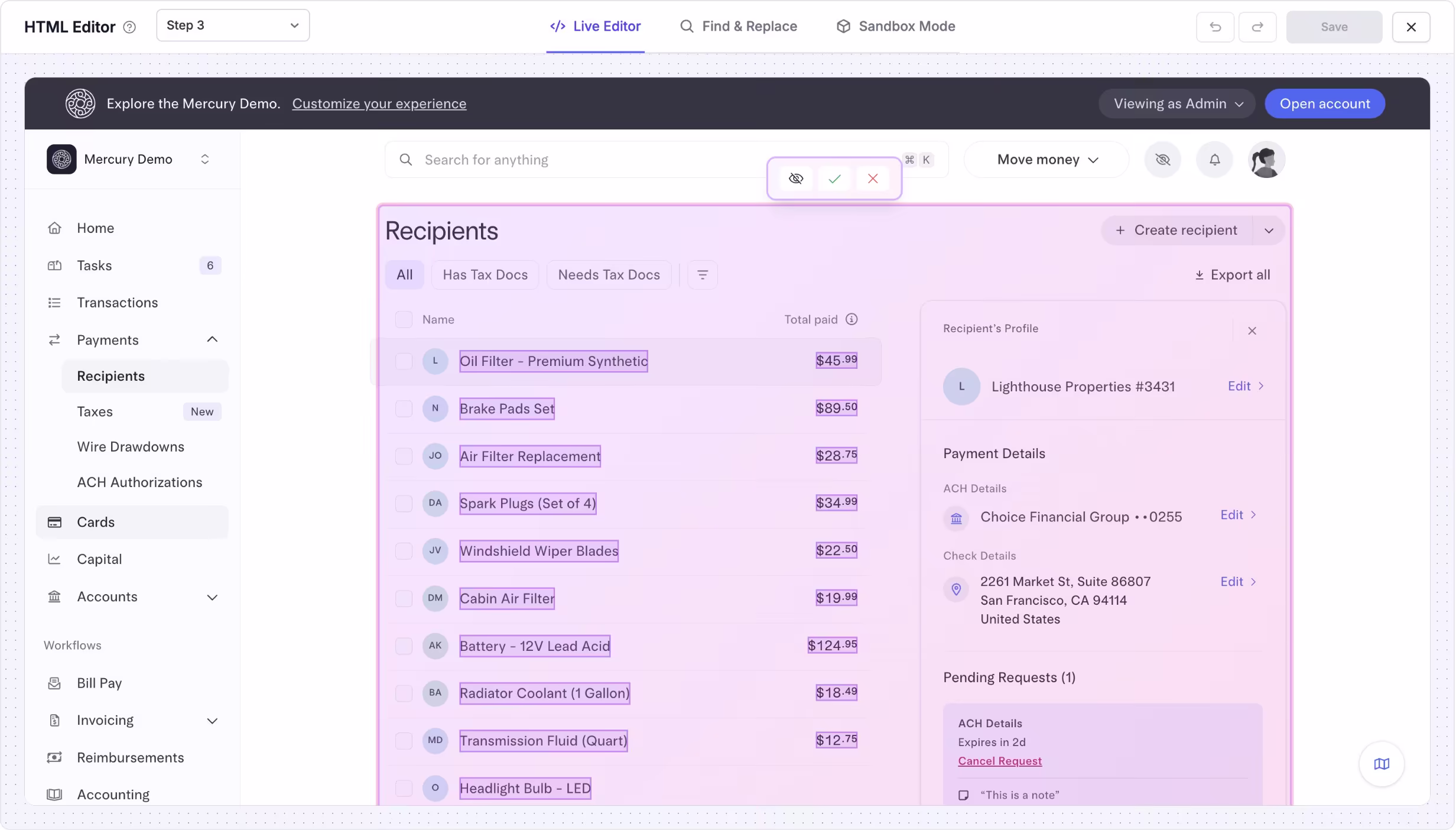The image size is (1456, 830).
Task: Open the notifications bell
Action: click(x=1214, y=160)
